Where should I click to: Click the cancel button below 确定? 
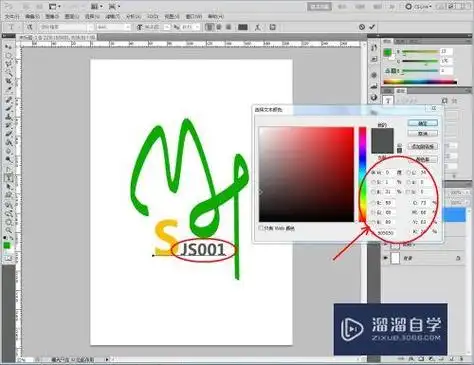click(423, 133)
